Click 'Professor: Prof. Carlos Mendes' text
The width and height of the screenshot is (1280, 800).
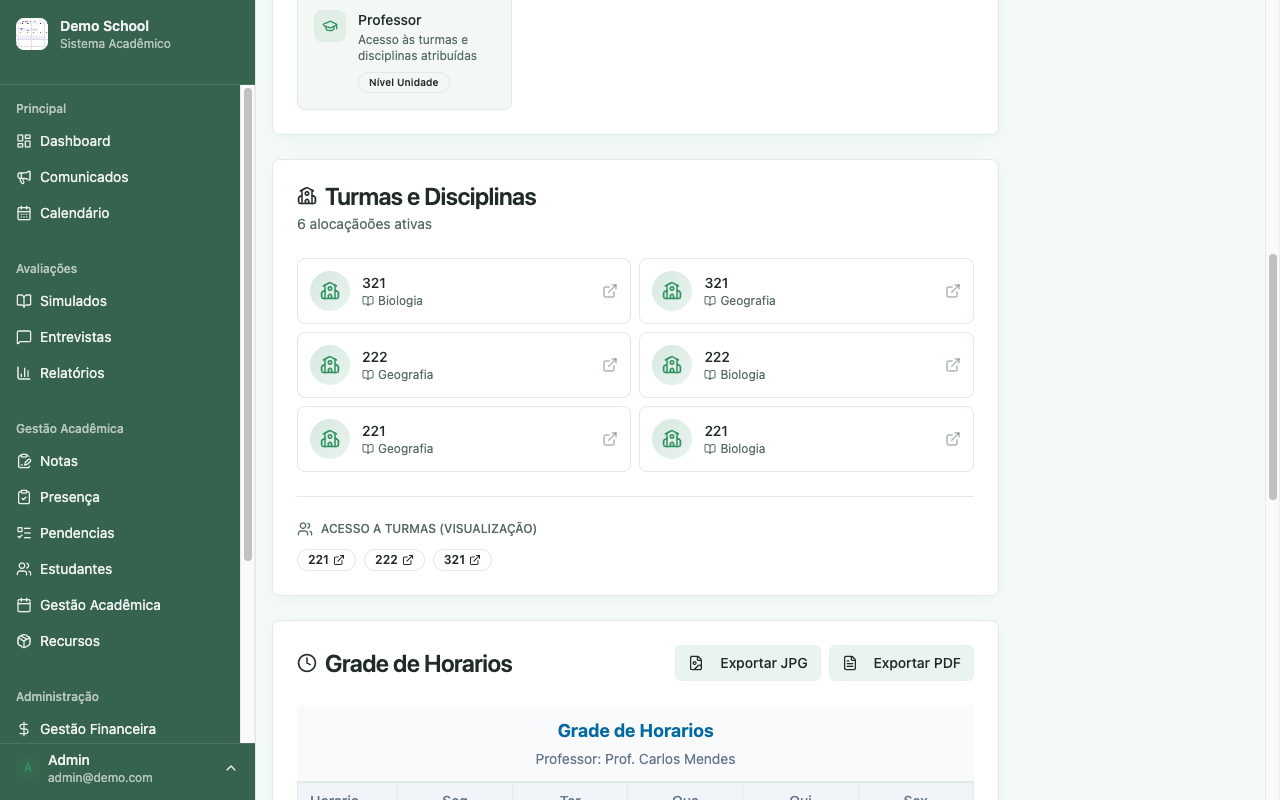pos(635,759)
